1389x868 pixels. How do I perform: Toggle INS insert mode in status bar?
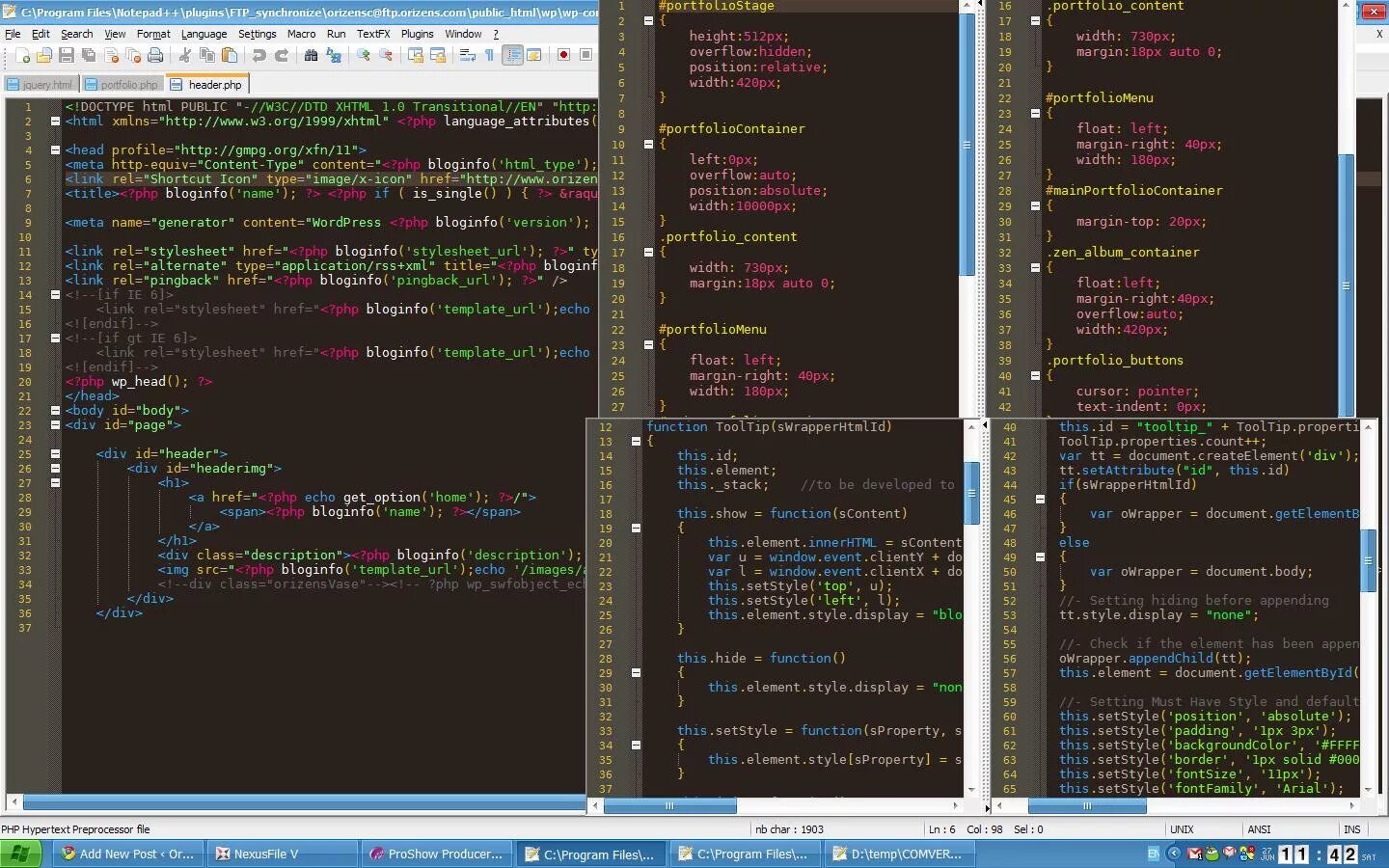[1352, 829]
